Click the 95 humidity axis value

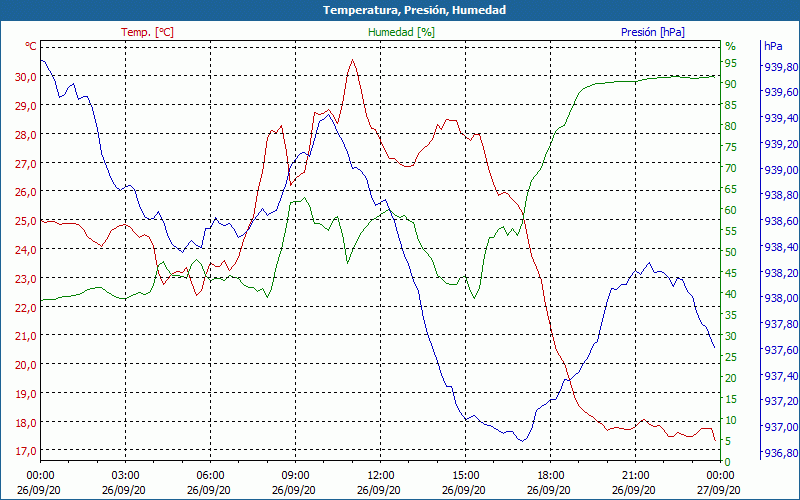(731, 63)
